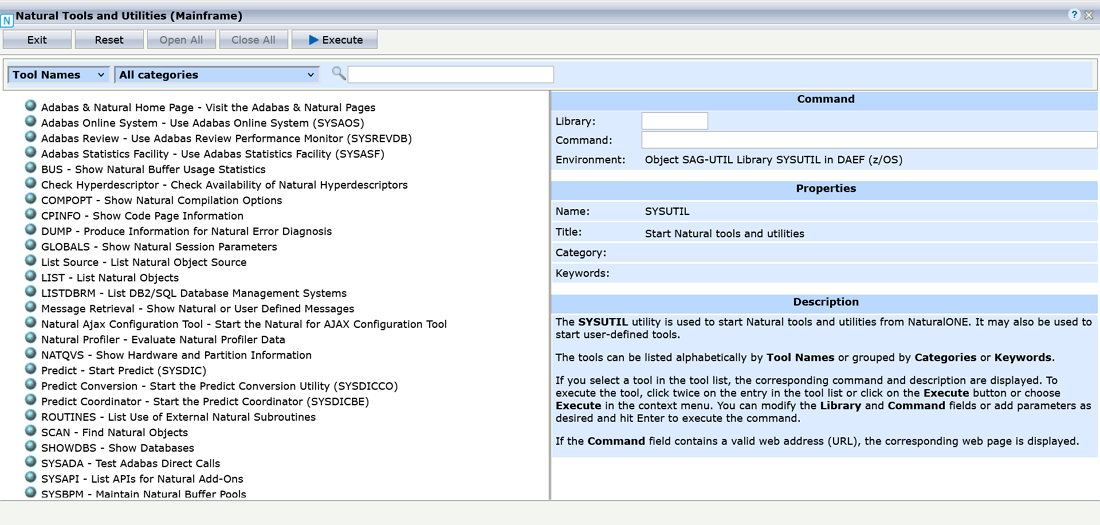Select Predict Conversion Utility (SYSDICCO) entry
1100x525 pixels.
[220, 386]
